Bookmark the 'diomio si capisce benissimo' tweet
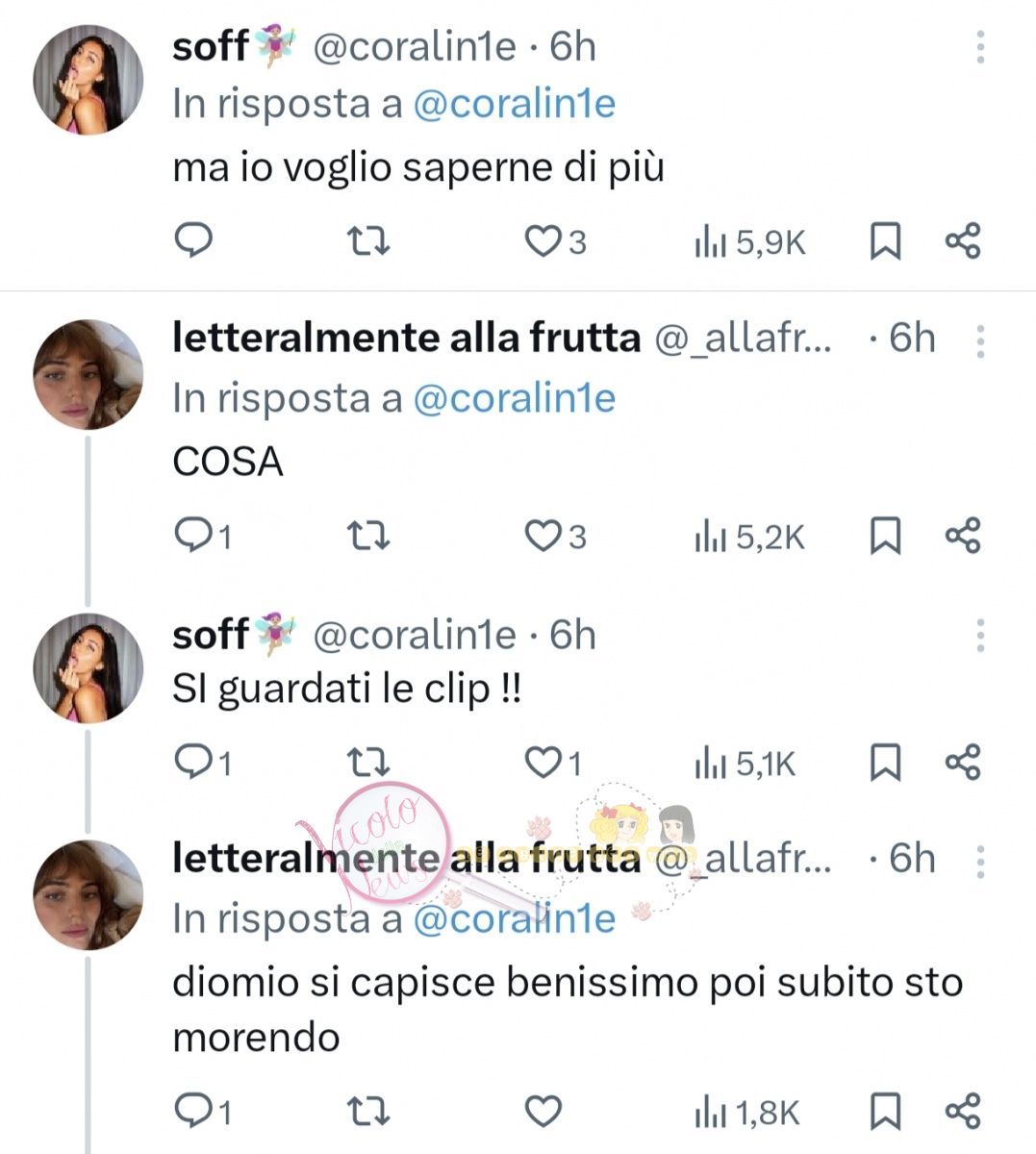The width and height of the screenshot is (1036, 1154). click(x=885, y=1112)
